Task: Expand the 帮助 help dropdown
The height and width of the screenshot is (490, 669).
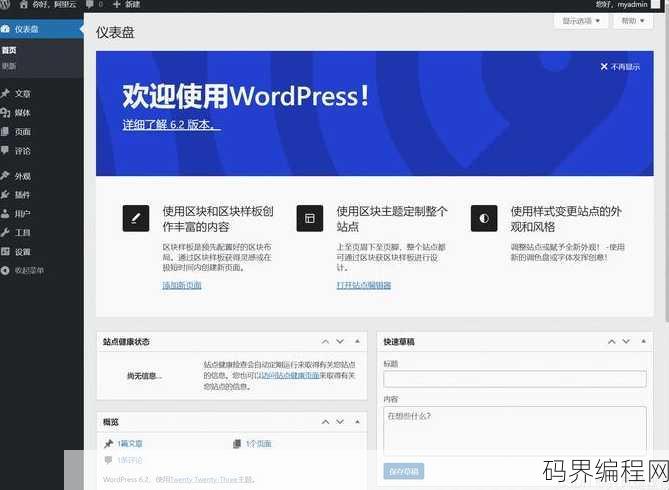Action: coord(633,20)
